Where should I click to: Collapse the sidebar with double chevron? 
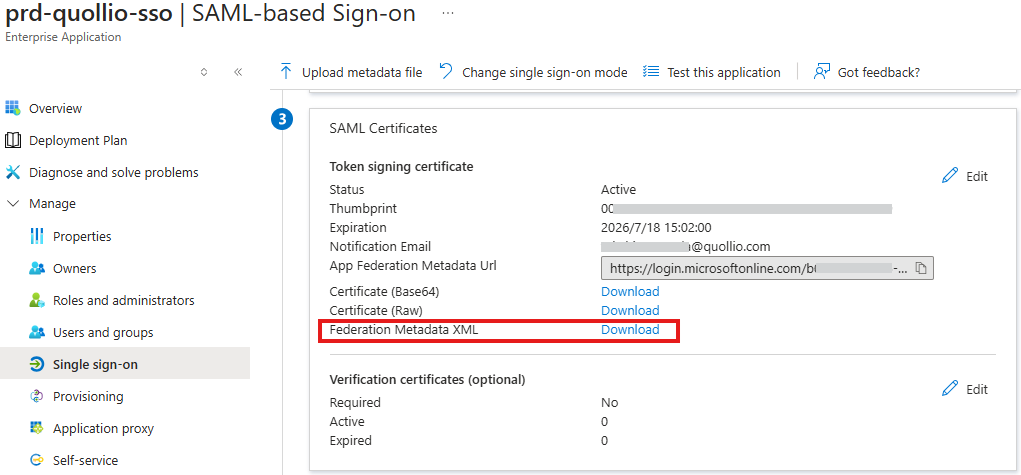pos(238,72)
